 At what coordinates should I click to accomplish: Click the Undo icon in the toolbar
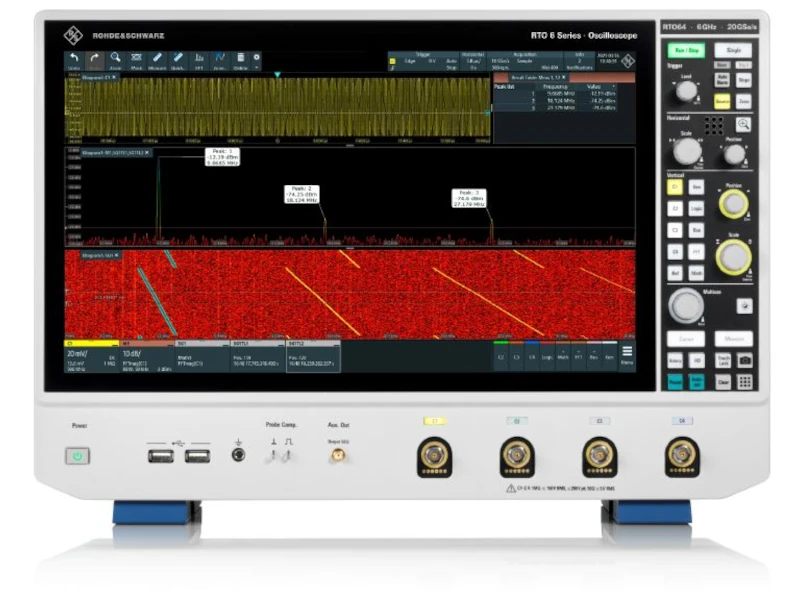(73, 61)
